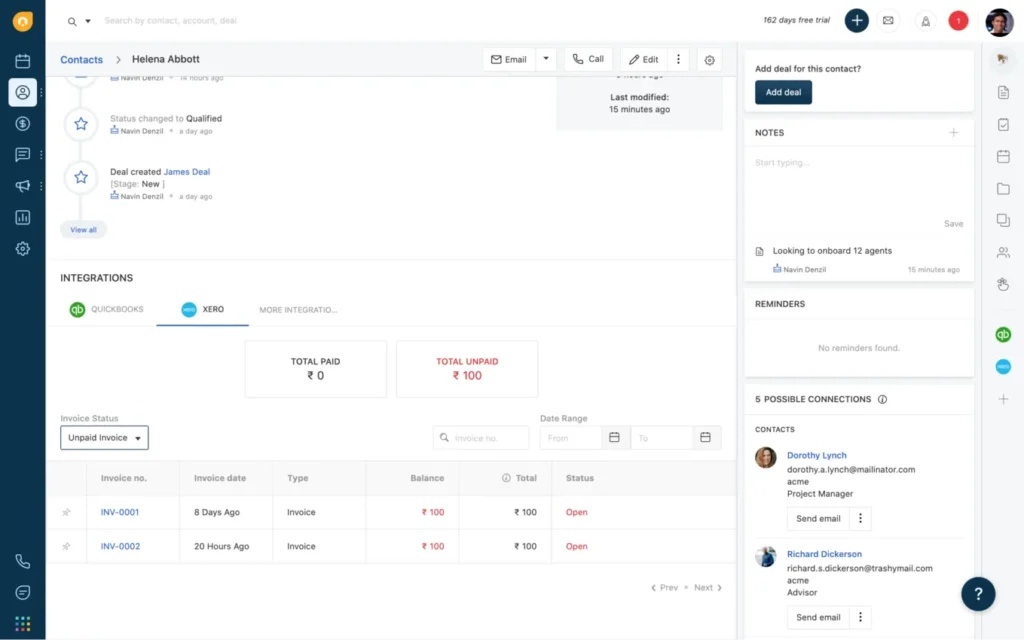
Task: Click the help question mark button
Action: click(x=978, y=594)
